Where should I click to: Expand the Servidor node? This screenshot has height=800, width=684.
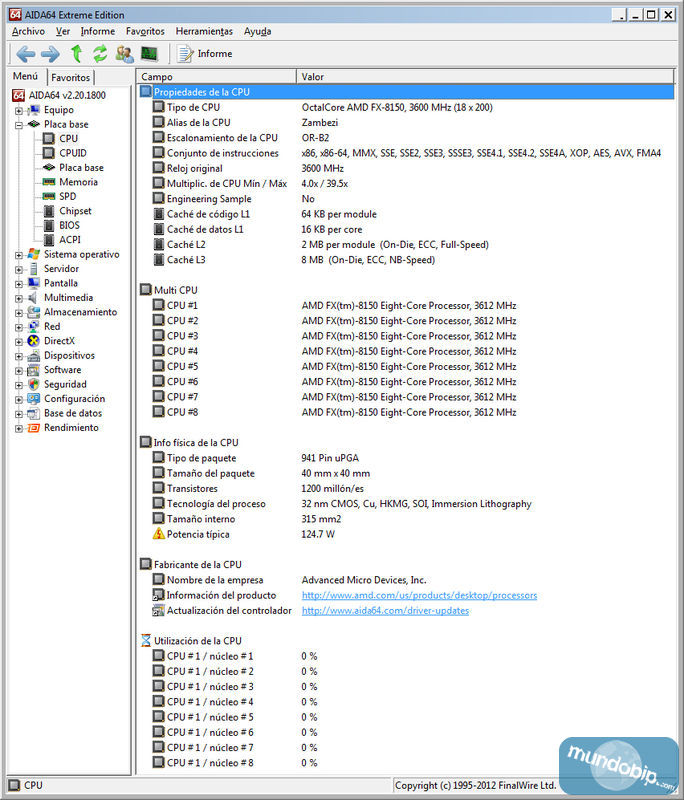(x=19, y=269)
